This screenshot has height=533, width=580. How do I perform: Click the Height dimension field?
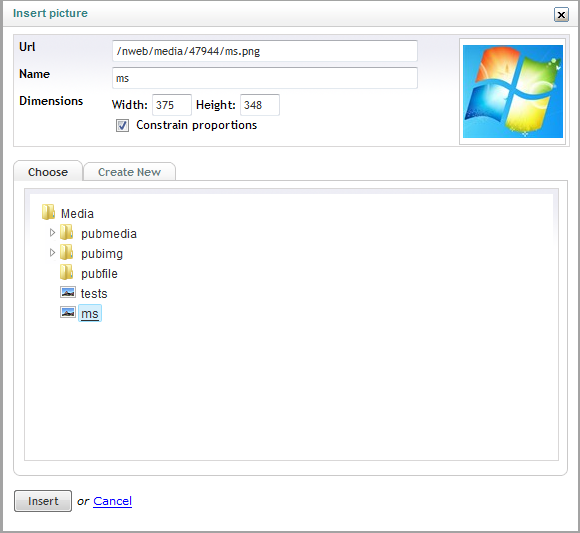pyautogui.click(x=260, y=105)
